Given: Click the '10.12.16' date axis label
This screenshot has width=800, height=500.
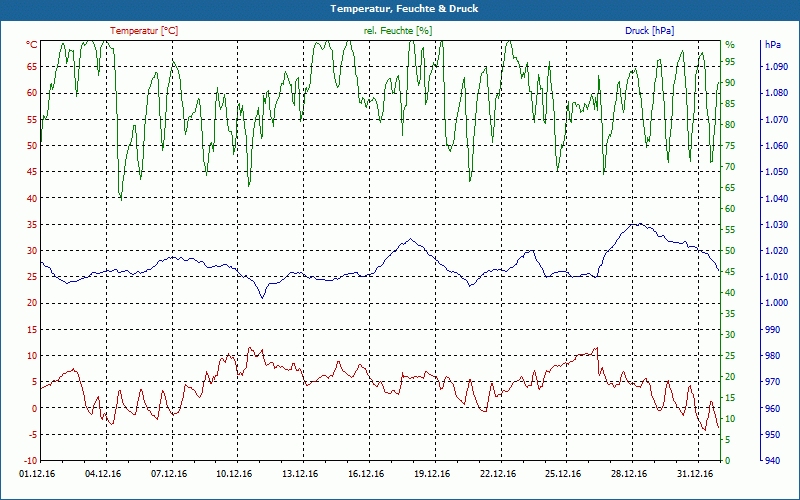Looking at the screenshot, I should tap(234, 474).
